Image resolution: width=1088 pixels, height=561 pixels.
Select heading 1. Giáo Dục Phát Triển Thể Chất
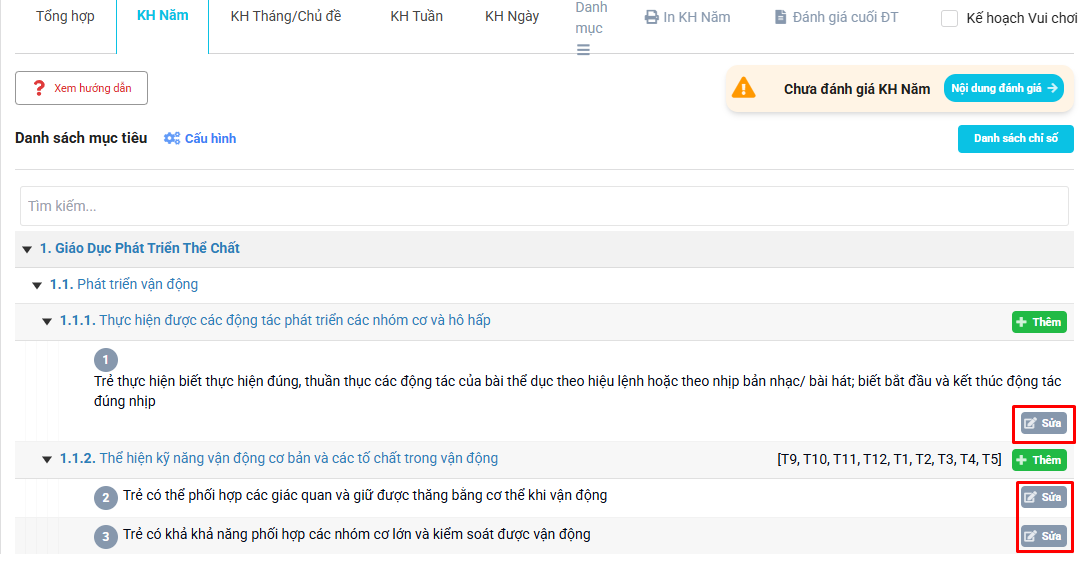pos(139,248)
